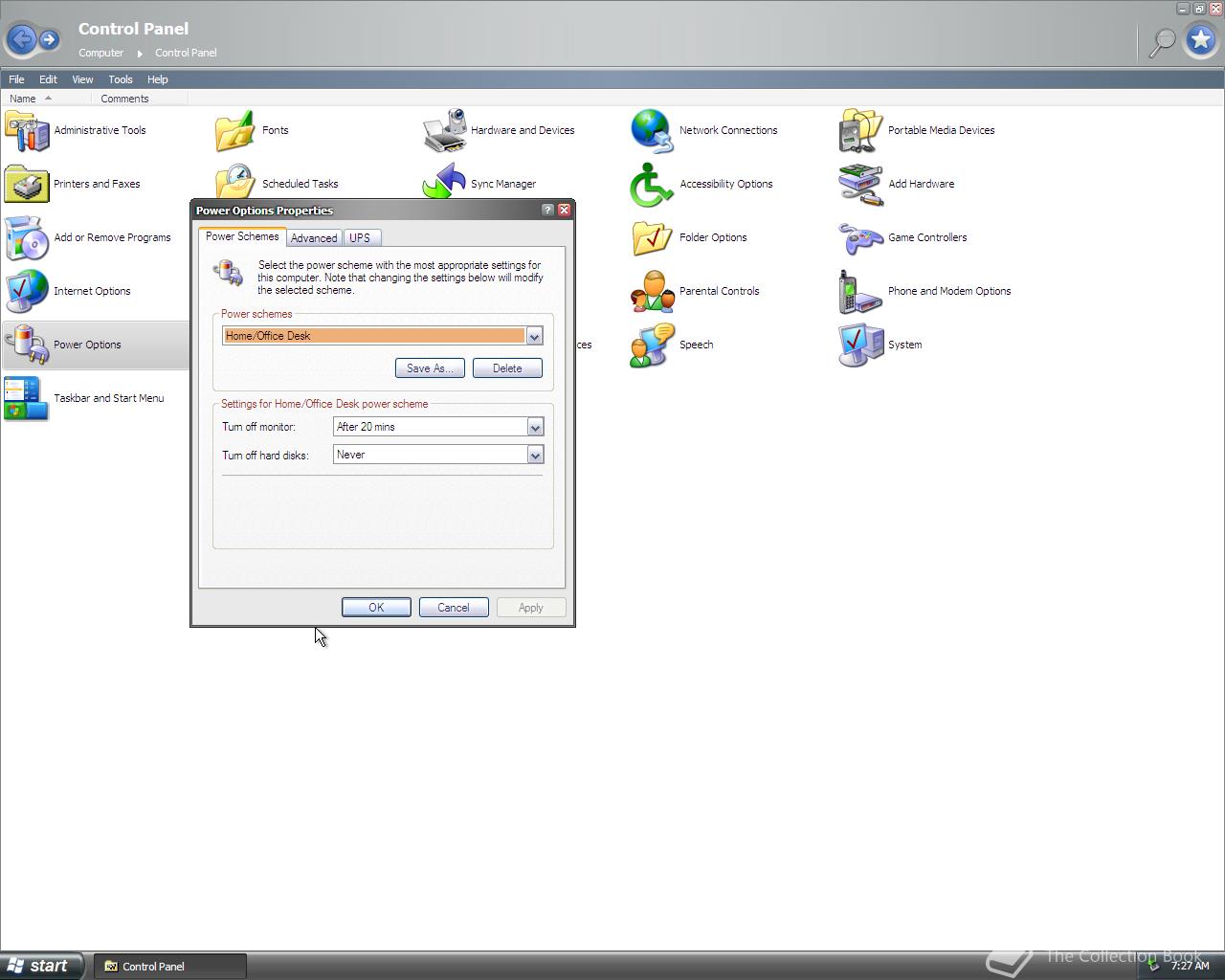Close the Power Options Properties dialog
Screen dimensions: 1225x980
pos(564,210)
